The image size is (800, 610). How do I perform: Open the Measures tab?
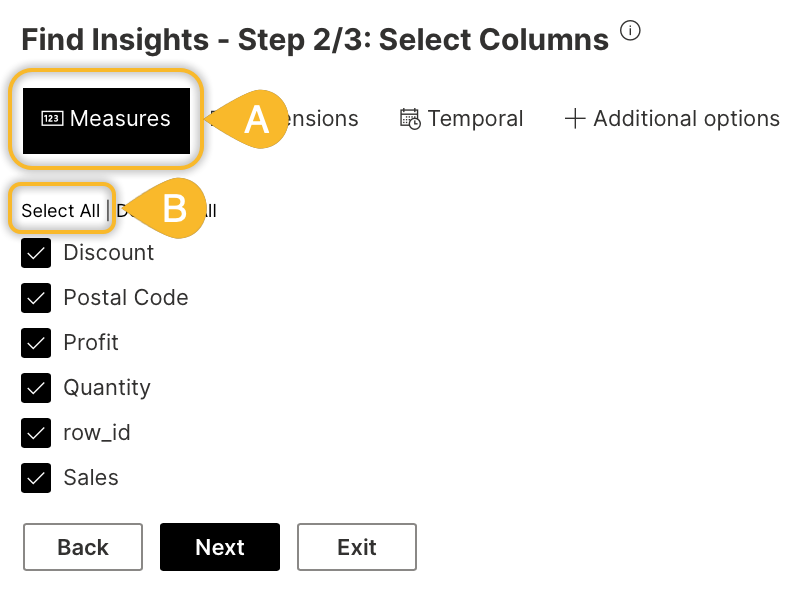coord(106,121)
